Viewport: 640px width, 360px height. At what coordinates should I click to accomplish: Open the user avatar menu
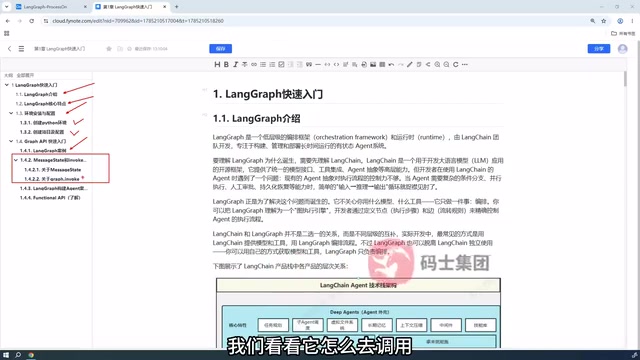click(622, 49)
